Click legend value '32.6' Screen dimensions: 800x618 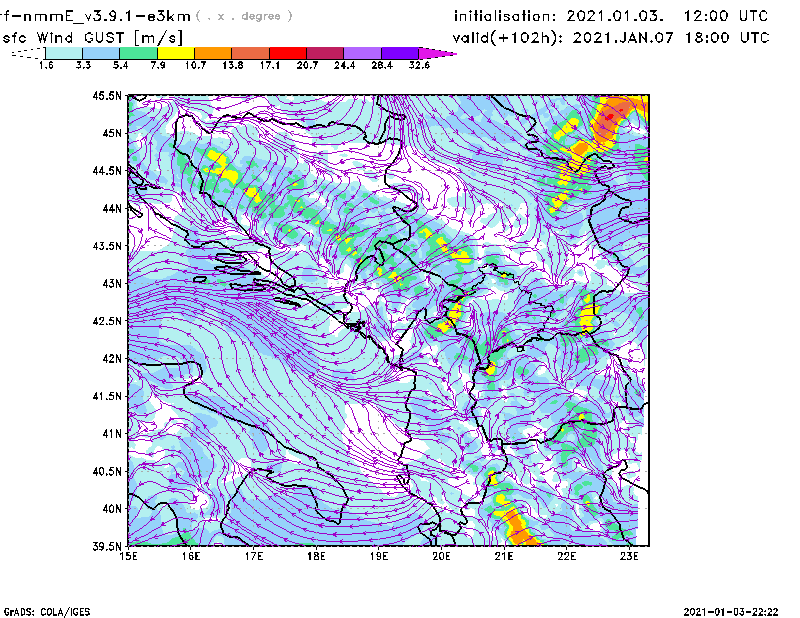[x=419, y=65]
